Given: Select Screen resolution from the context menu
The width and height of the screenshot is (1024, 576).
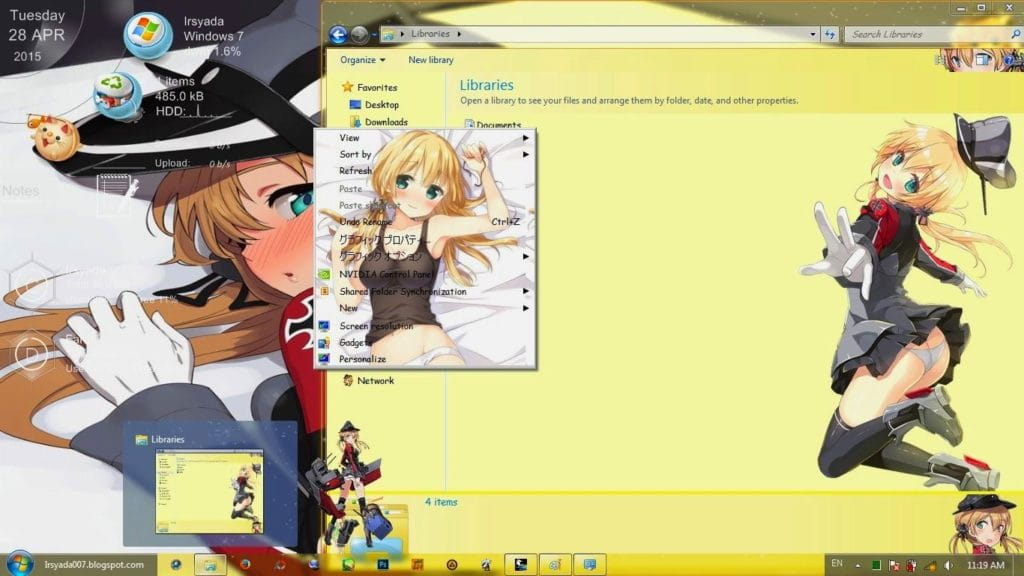Looking at the screenshot, I should (x=374, y=325).
